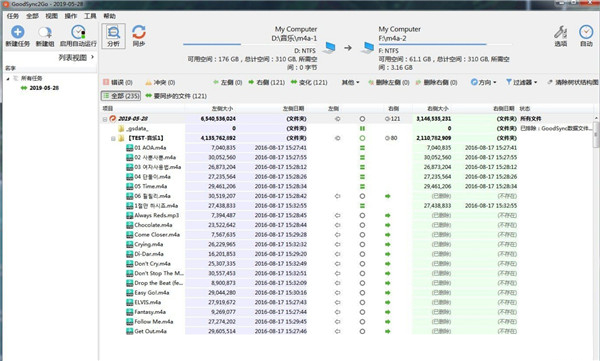Collapse the 2019-05-28 root folder in file list
The height and width of the screenshot is (361, 600).
(x=105, y=119)
